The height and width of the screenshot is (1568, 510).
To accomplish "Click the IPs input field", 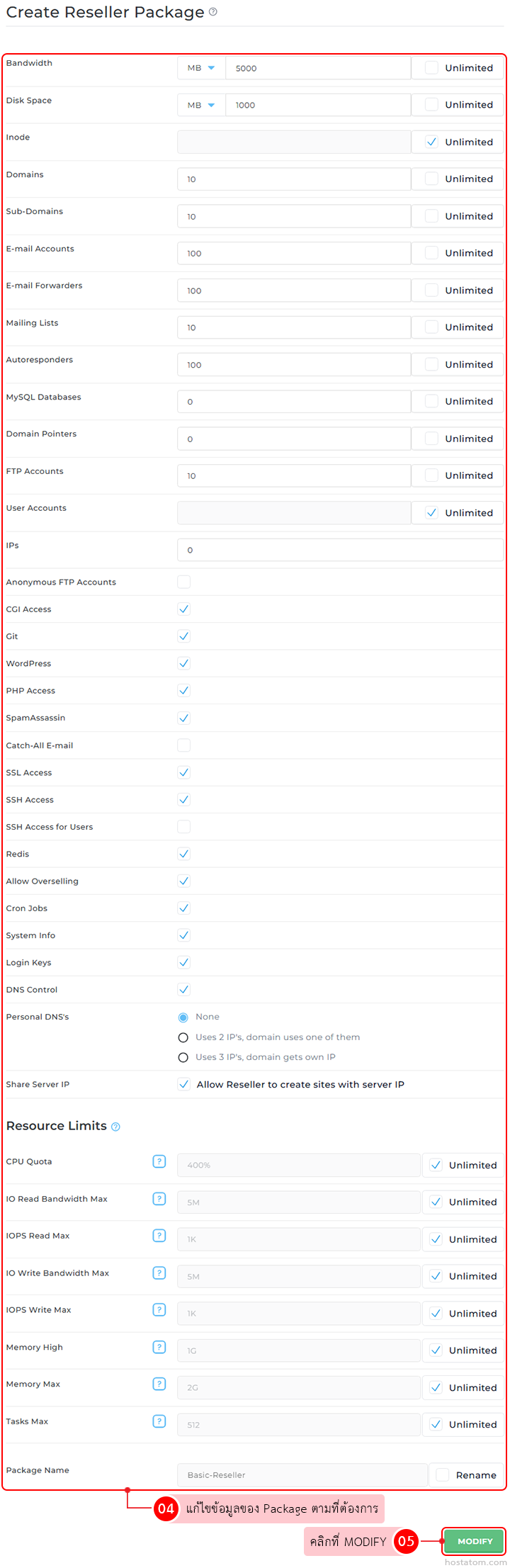I will [340, 550].
